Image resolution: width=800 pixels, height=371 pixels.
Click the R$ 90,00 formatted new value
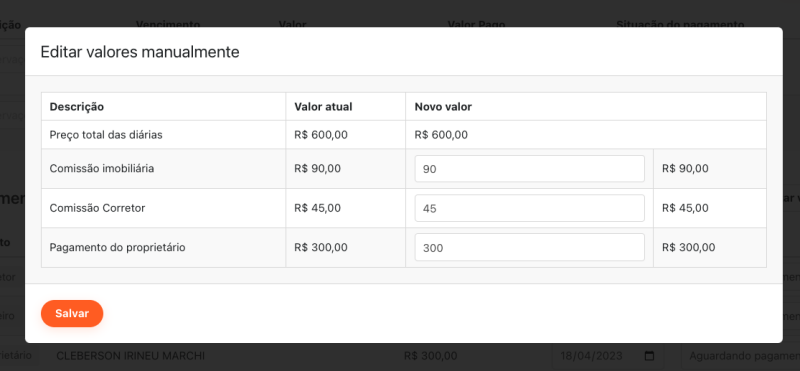[x=685, y=168]
